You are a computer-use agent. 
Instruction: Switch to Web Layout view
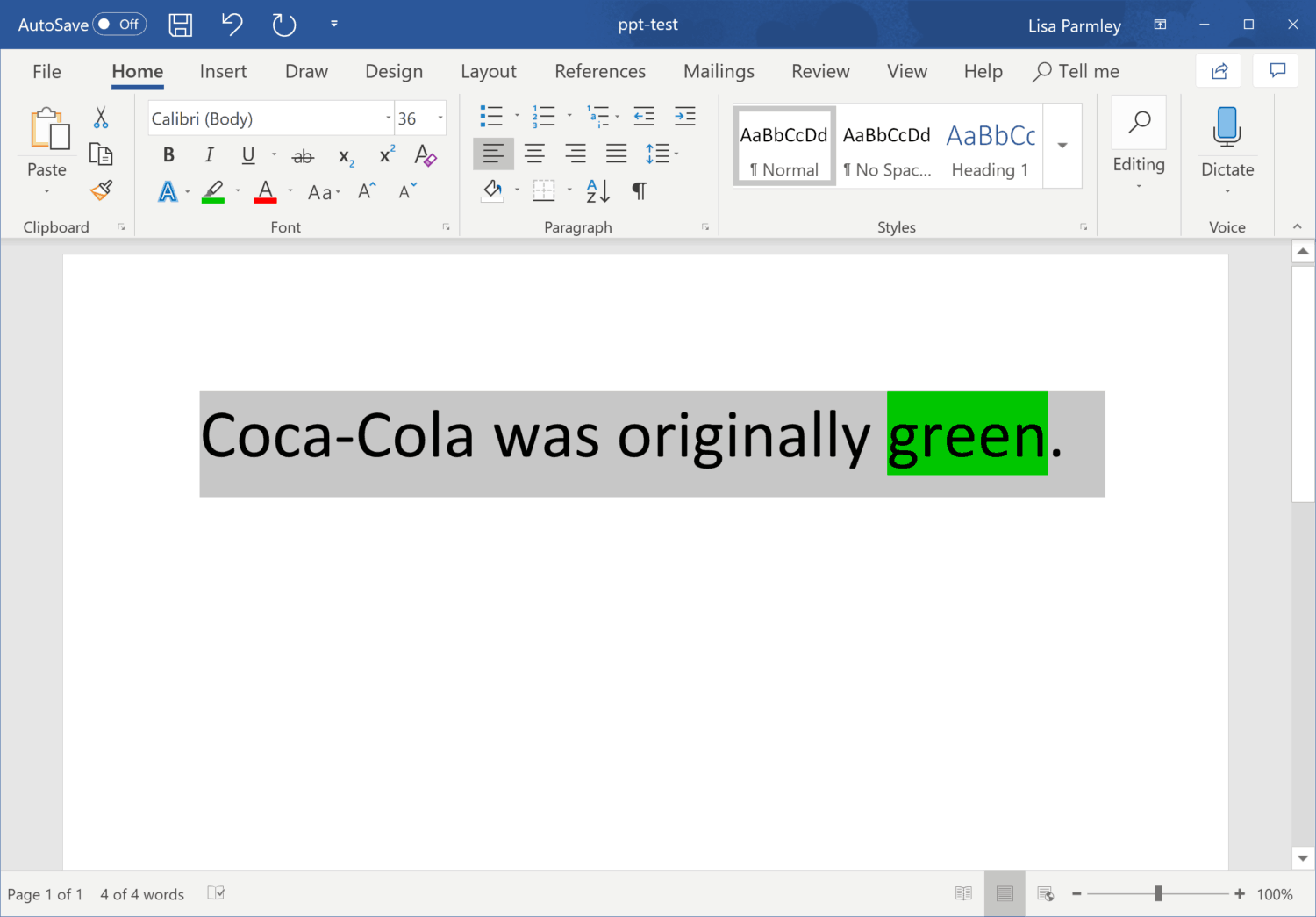point(1046,893)
